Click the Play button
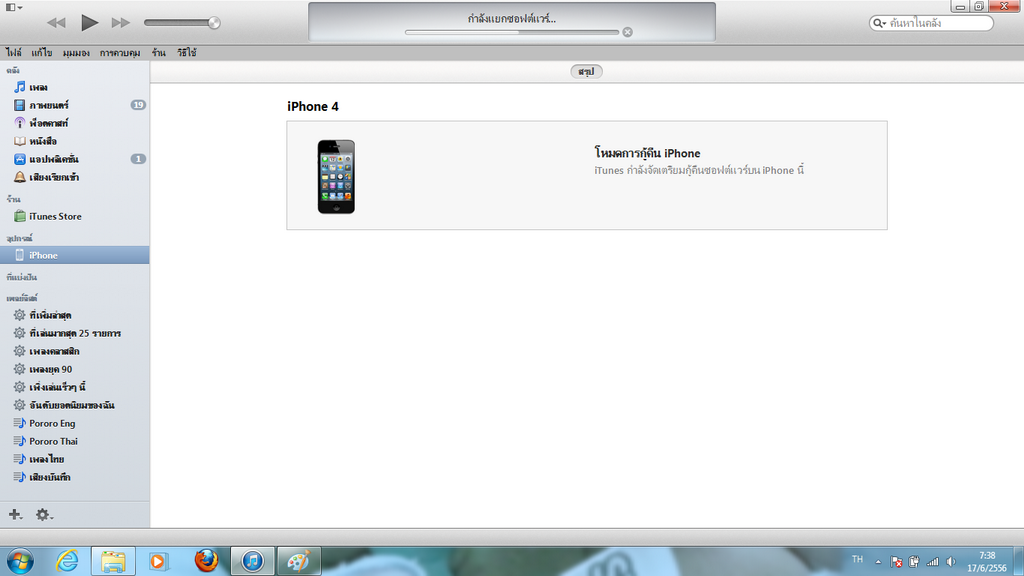 (89, 22)
